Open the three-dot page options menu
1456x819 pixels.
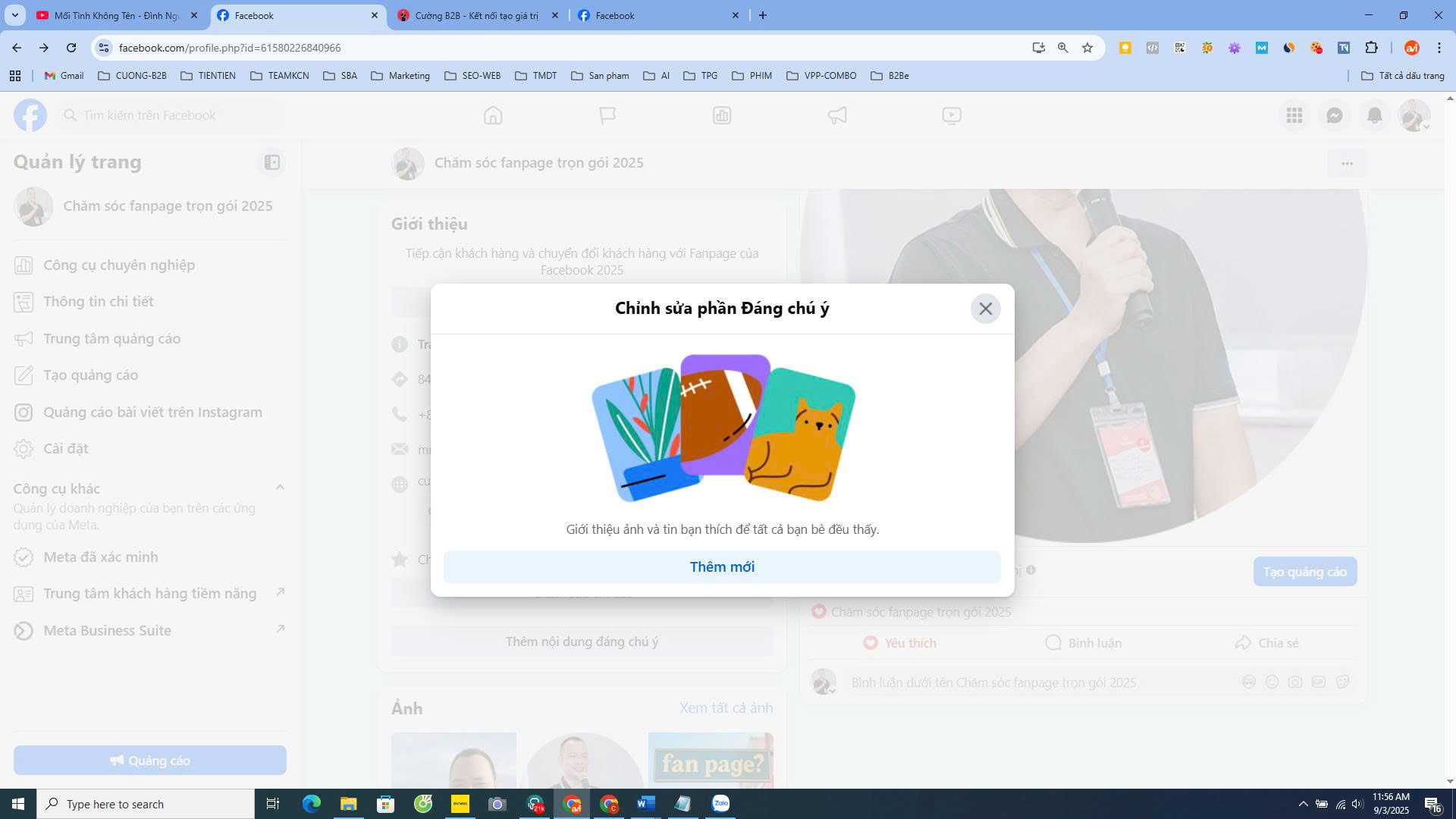[x=1347, y=163]
